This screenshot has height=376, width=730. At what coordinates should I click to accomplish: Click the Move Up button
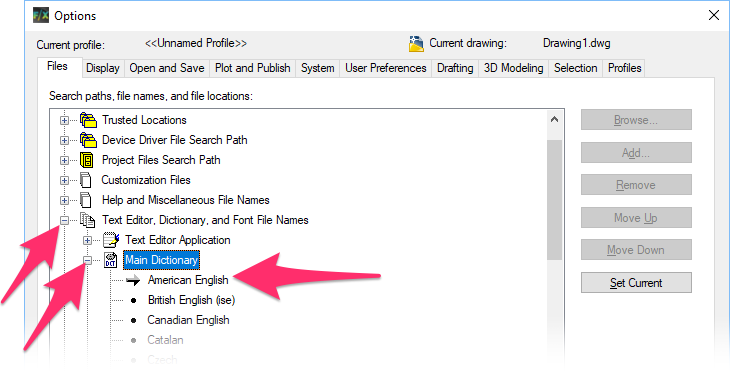(x=636, y=217)
